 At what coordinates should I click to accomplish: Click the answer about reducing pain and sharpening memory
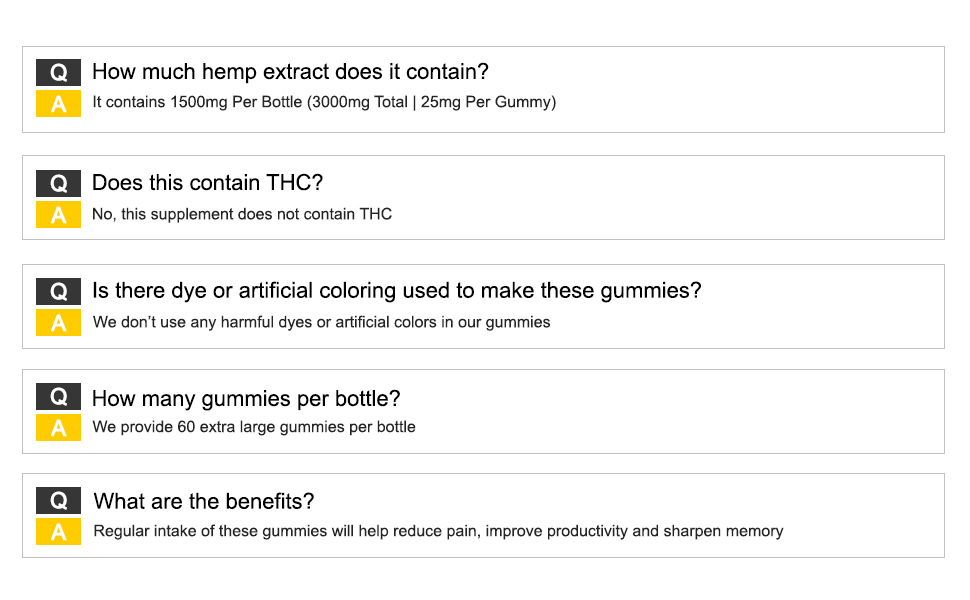pos(438,531)
